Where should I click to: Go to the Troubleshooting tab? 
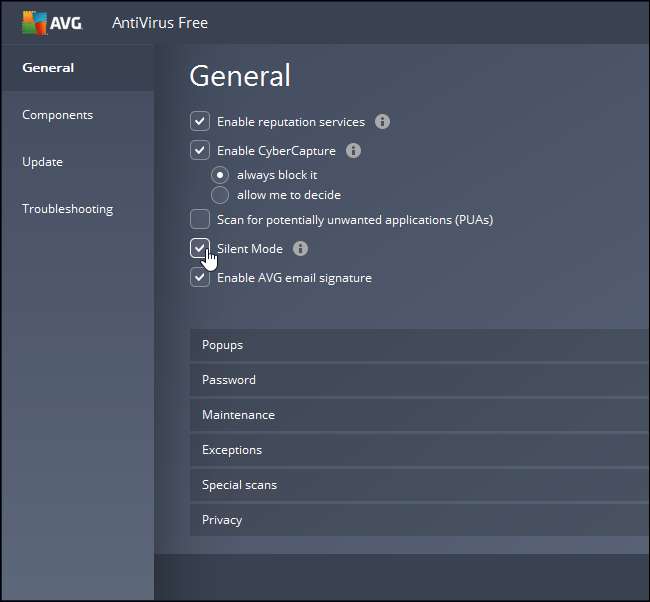point(68,209)
